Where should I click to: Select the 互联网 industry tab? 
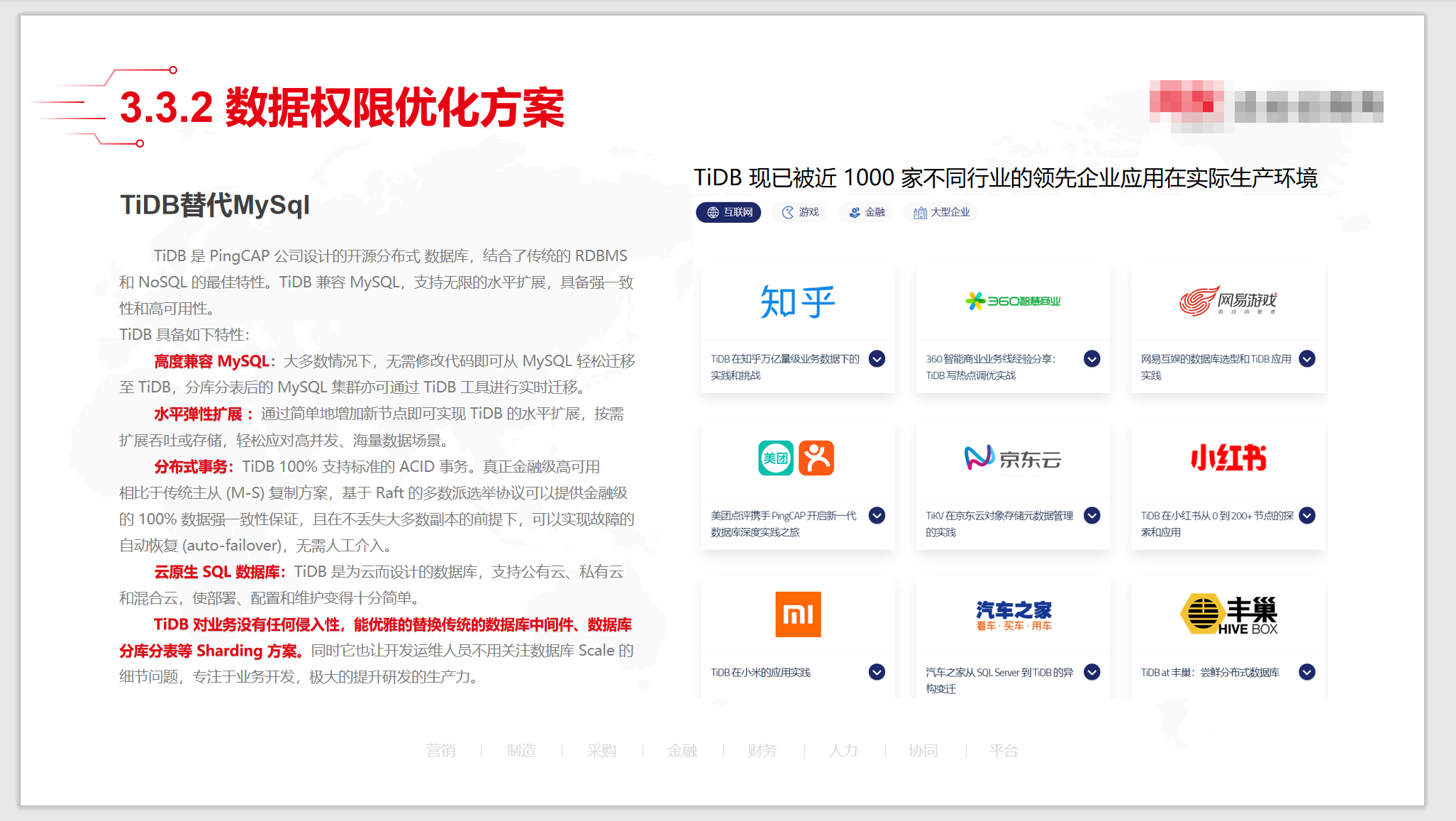[728, 212]
